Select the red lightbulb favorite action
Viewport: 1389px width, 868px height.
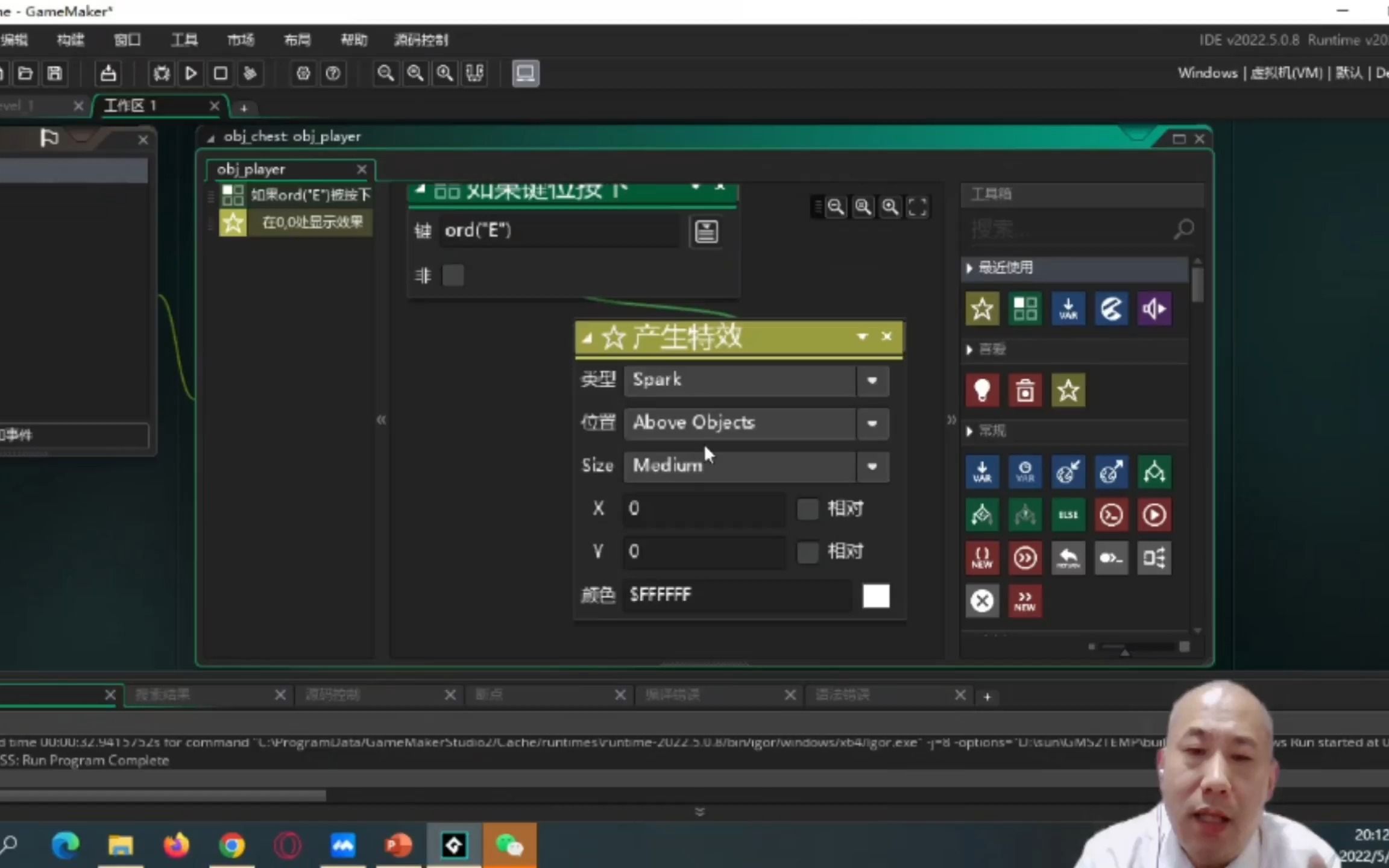click(x=982, y=391)
